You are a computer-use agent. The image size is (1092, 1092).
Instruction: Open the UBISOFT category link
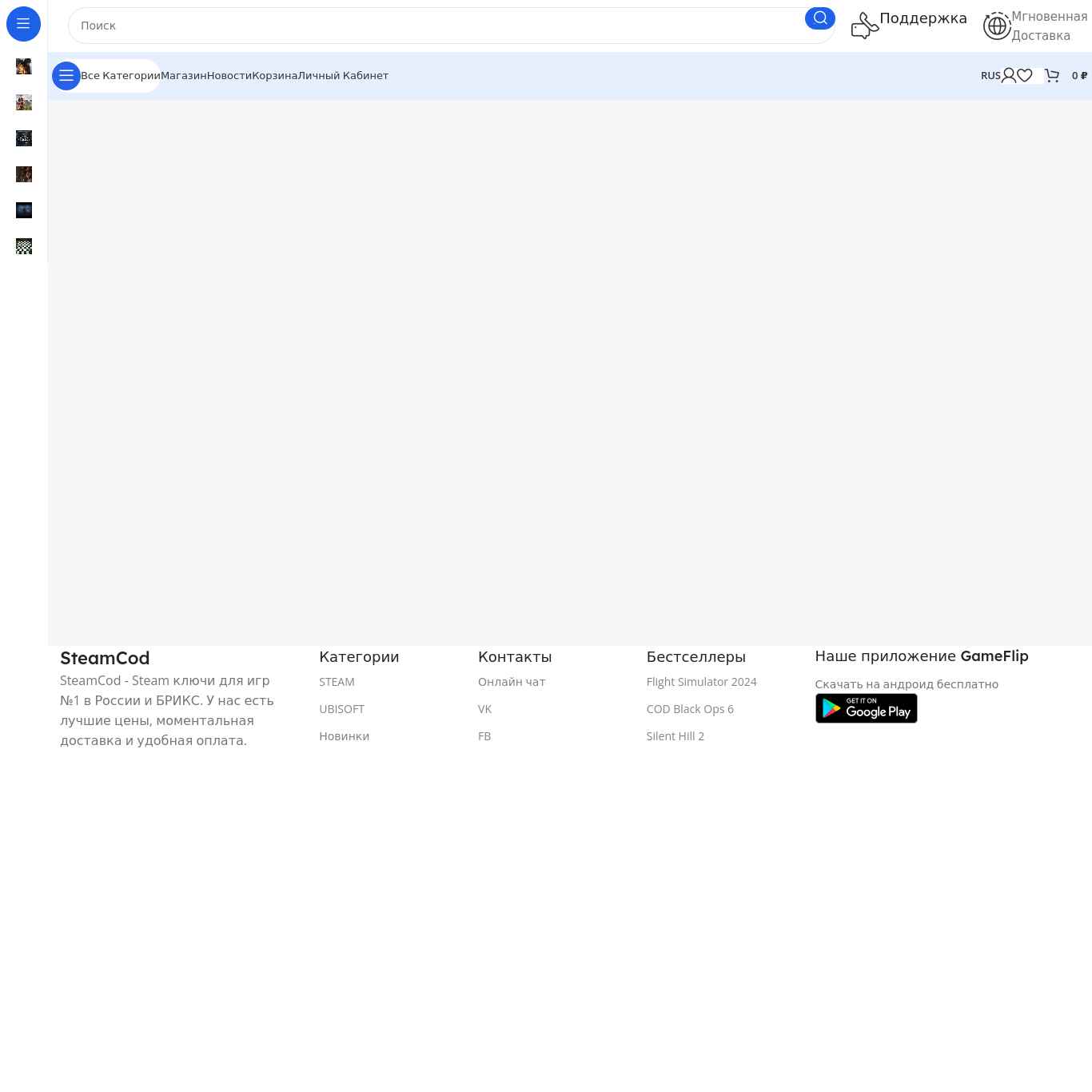pos(341,709)
